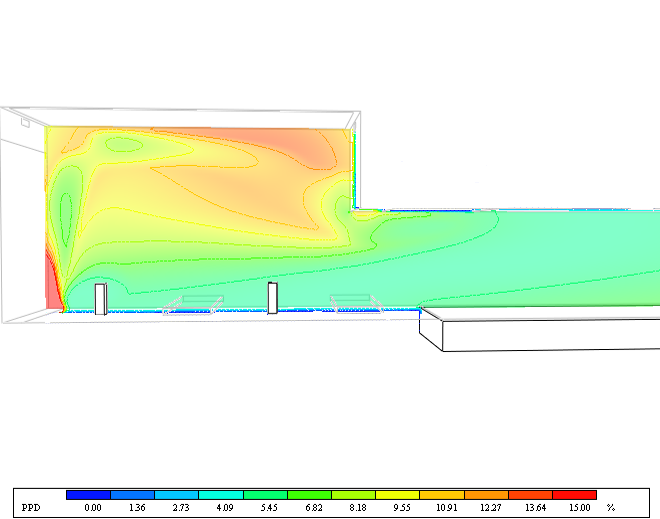The image size is (660, 519).
Task: Click the 10.91 legend value
Action: coord(447,508)
